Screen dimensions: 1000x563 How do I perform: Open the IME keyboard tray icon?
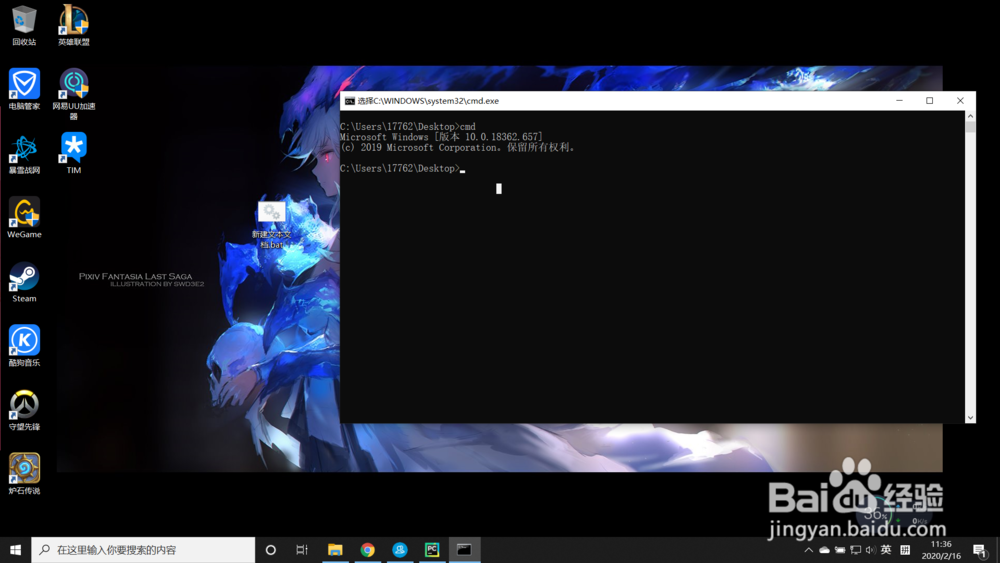905,550
